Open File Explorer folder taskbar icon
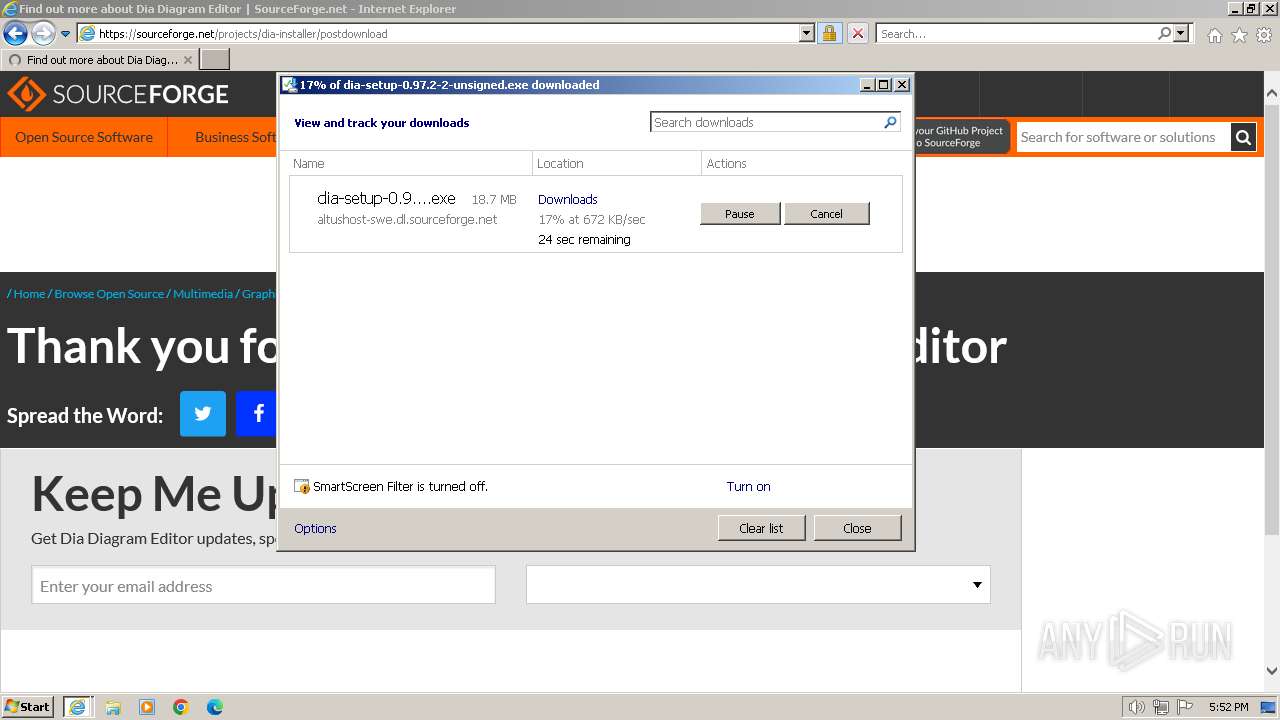1280x720 pixels. 113,707
